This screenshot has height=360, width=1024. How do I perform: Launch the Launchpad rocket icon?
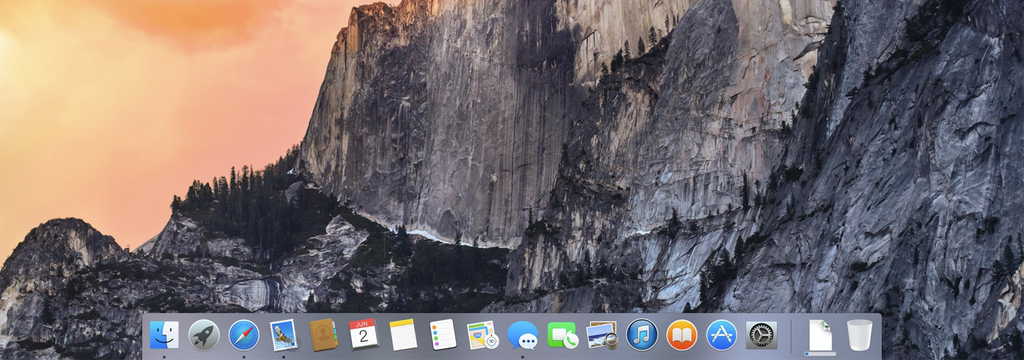[x=204, y=335]
